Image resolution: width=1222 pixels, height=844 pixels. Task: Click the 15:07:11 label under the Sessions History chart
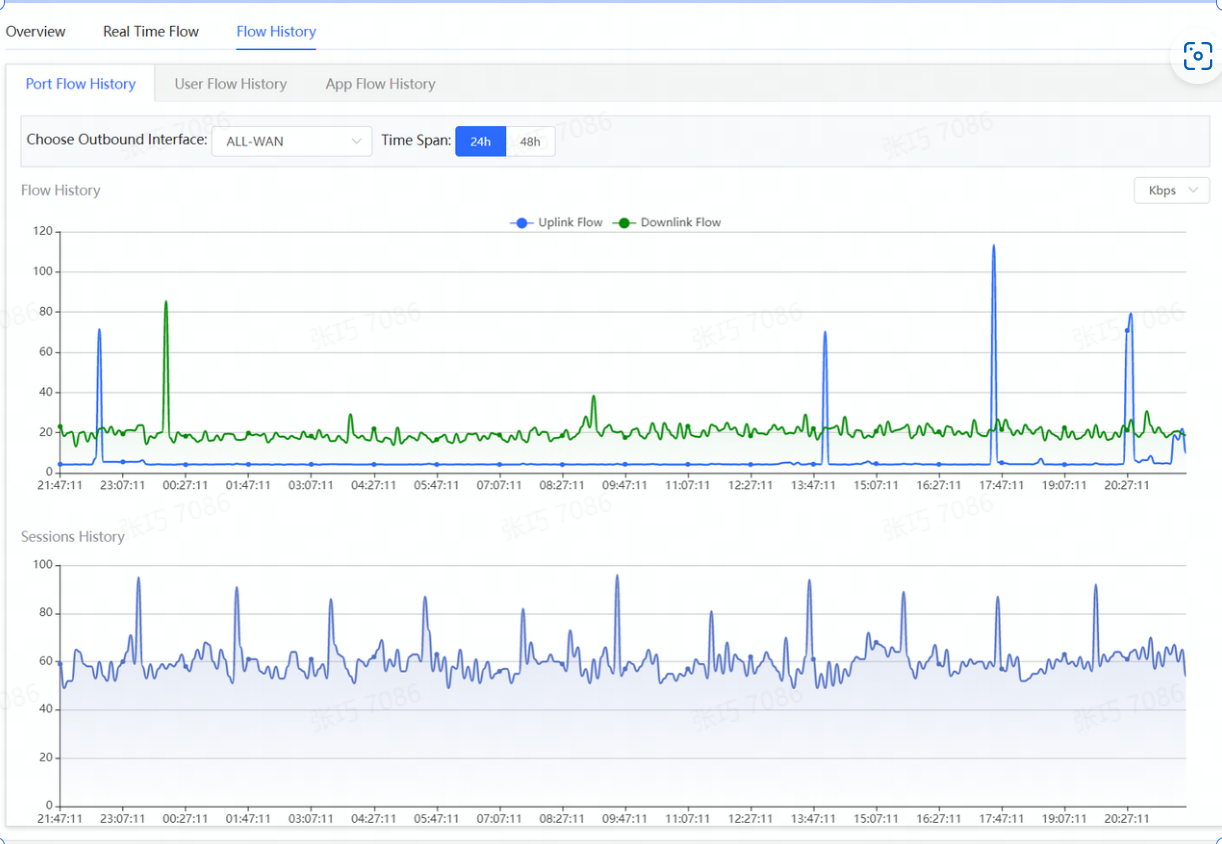[876, 819]
